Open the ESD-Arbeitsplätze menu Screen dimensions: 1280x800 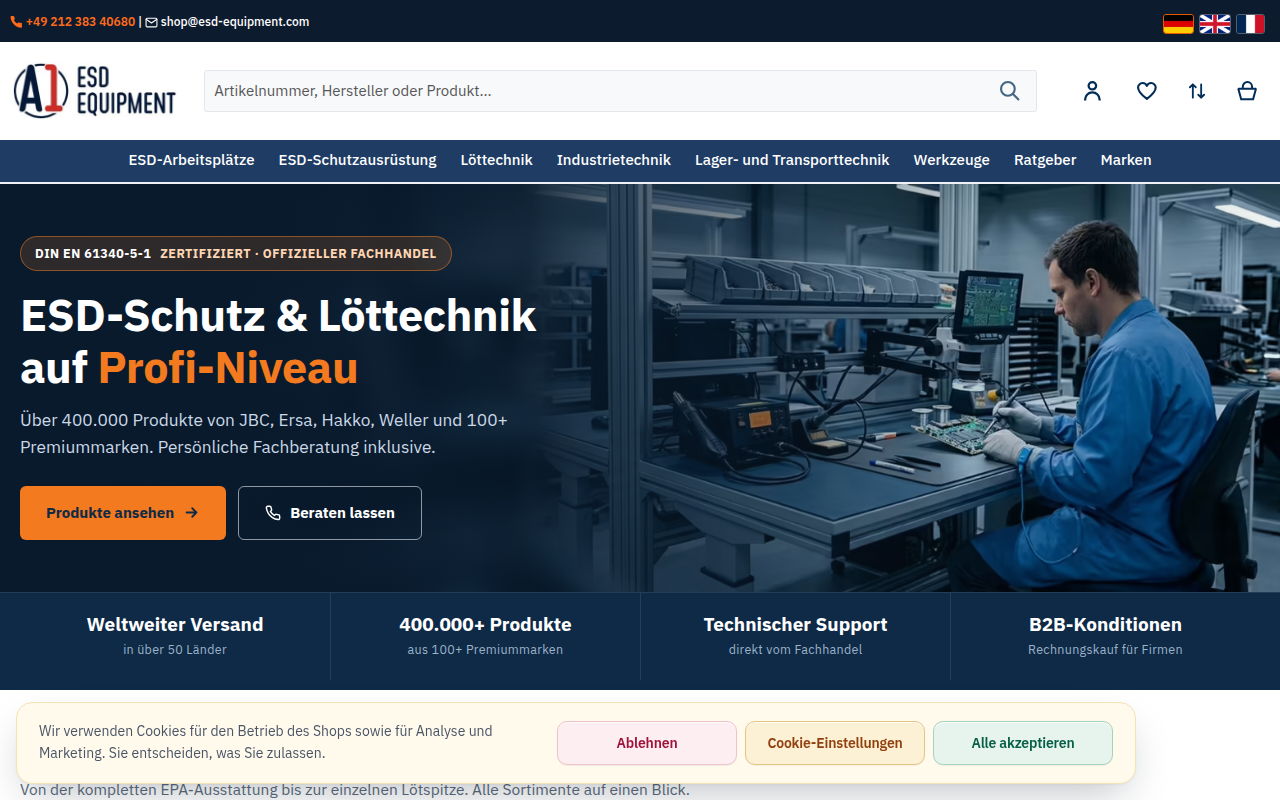[192, 160]
